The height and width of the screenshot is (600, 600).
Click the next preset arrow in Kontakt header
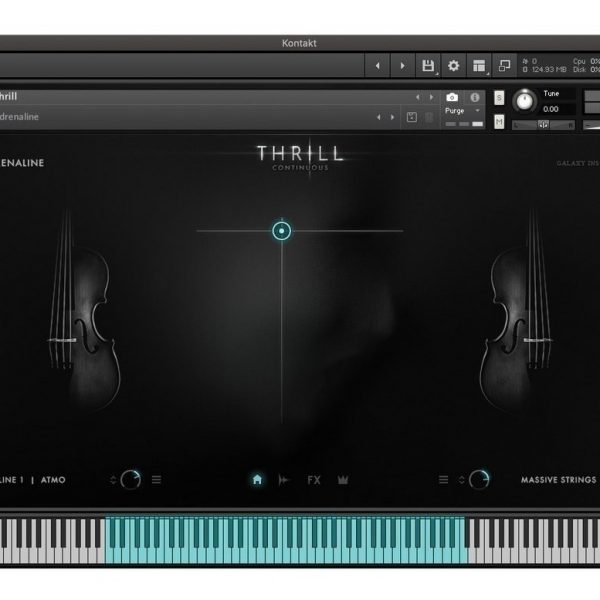tap(402, 66)
